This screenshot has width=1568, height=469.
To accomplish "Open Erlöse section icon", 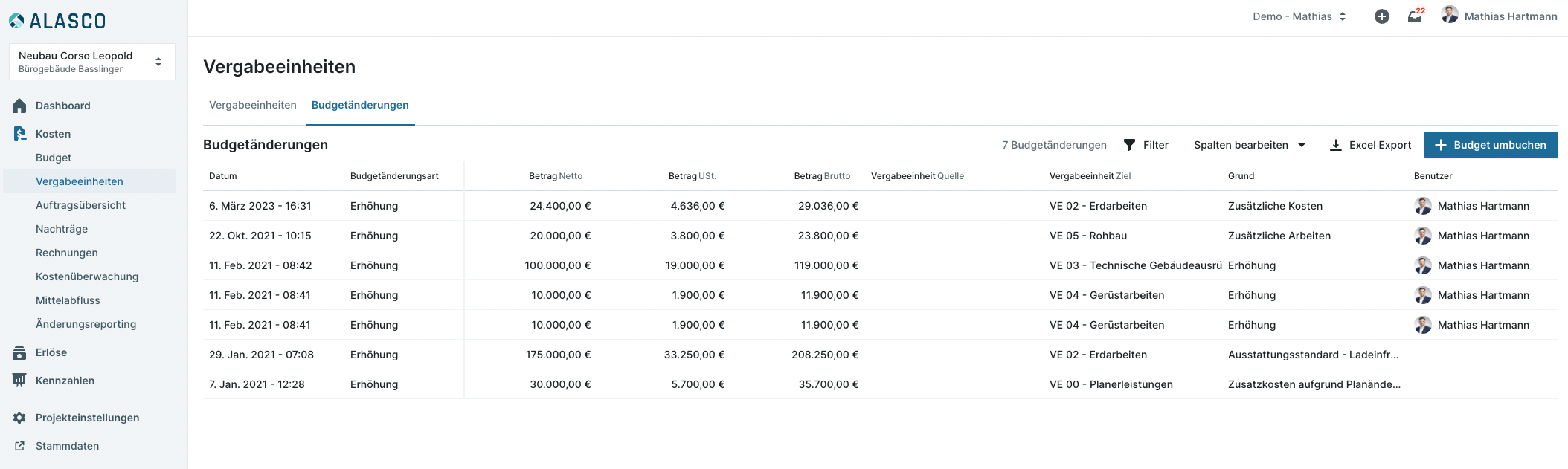I will tap(19, 353).
